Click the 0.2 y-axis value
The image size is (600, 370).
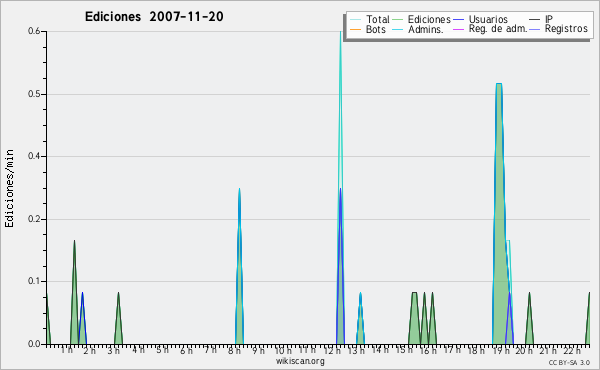coord(34,219)
